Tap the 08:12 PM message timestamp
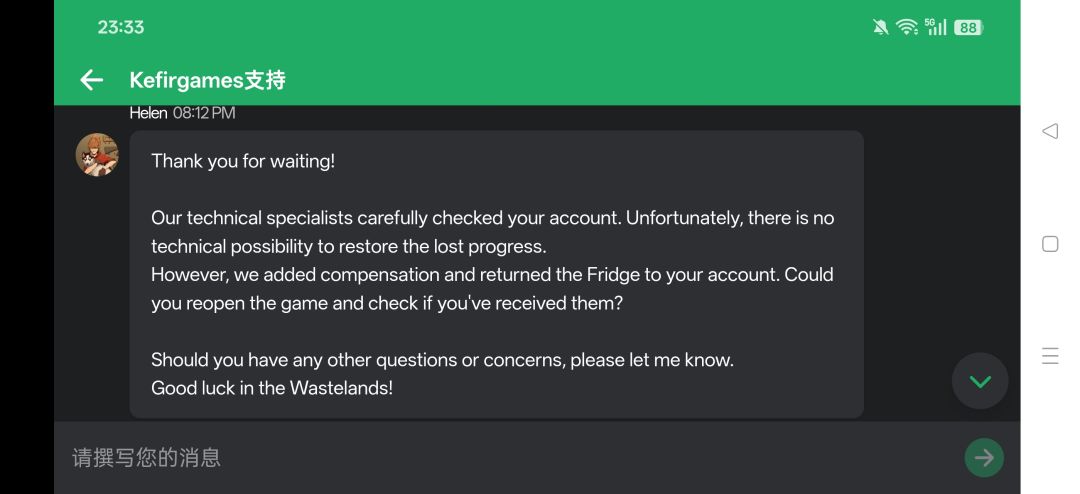The width and height of the screenshot is (1080, 494). point(204,113)
